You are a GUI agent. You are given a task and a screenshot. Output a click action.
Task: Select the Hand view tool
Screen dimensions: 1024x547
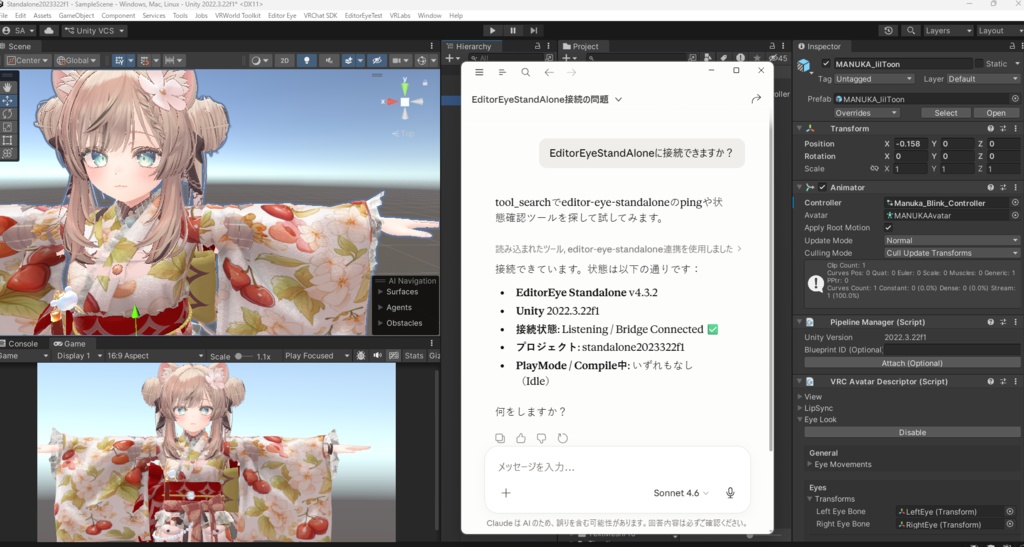tap(8, 87)
